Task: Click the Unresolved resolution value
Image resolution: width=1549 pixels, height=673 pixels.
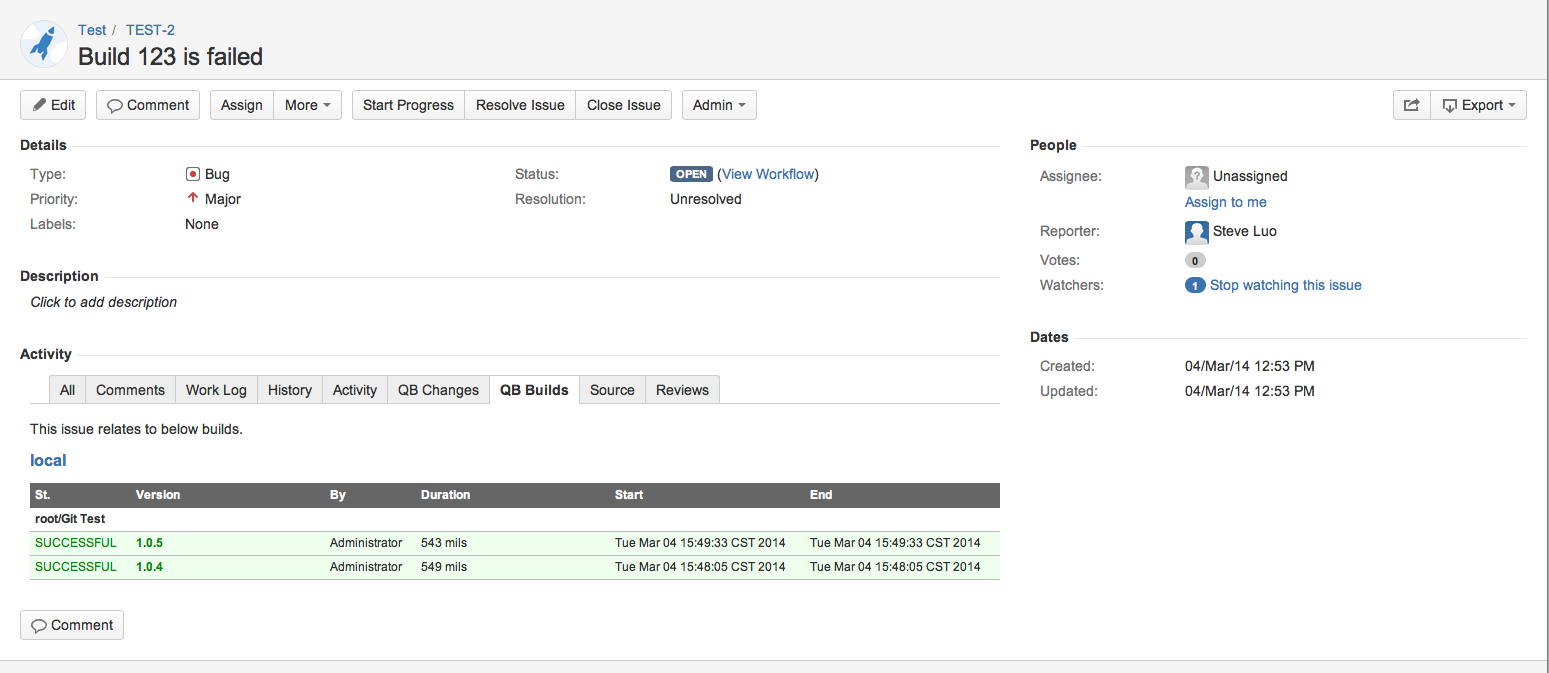Action: [x=706, y=199]
